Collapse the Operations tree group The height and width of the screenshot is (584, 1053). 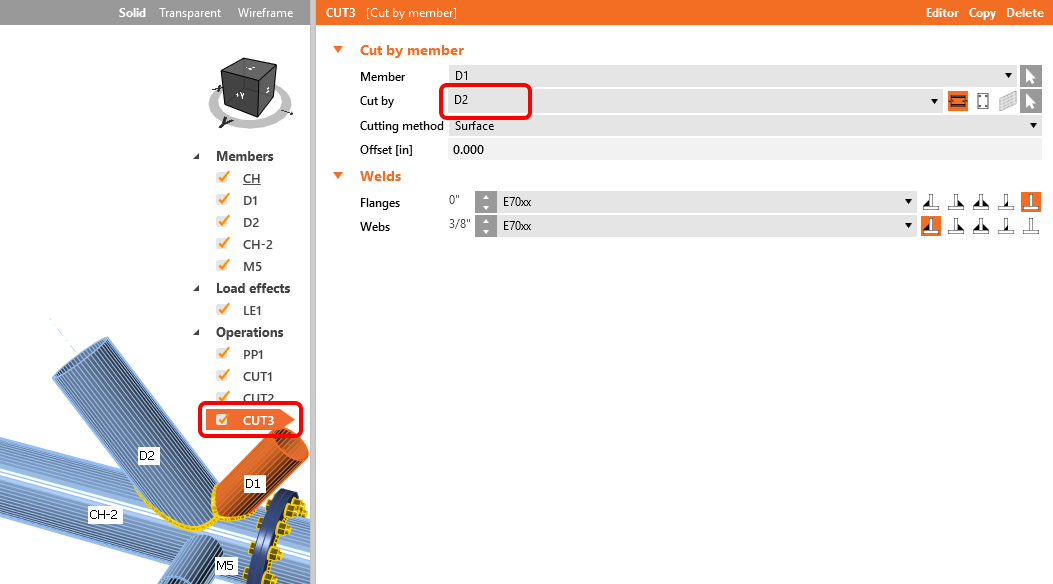pos(197,333)
